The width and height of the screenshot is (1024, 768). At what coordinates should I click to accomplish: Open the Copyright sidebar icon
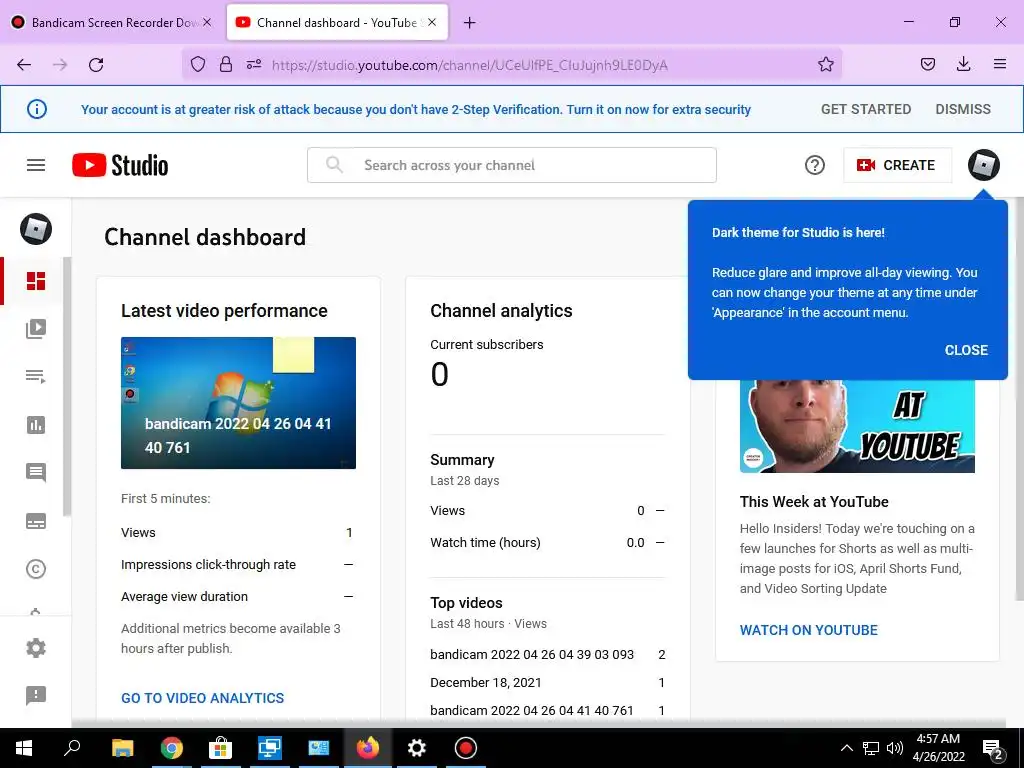[36, 569]
